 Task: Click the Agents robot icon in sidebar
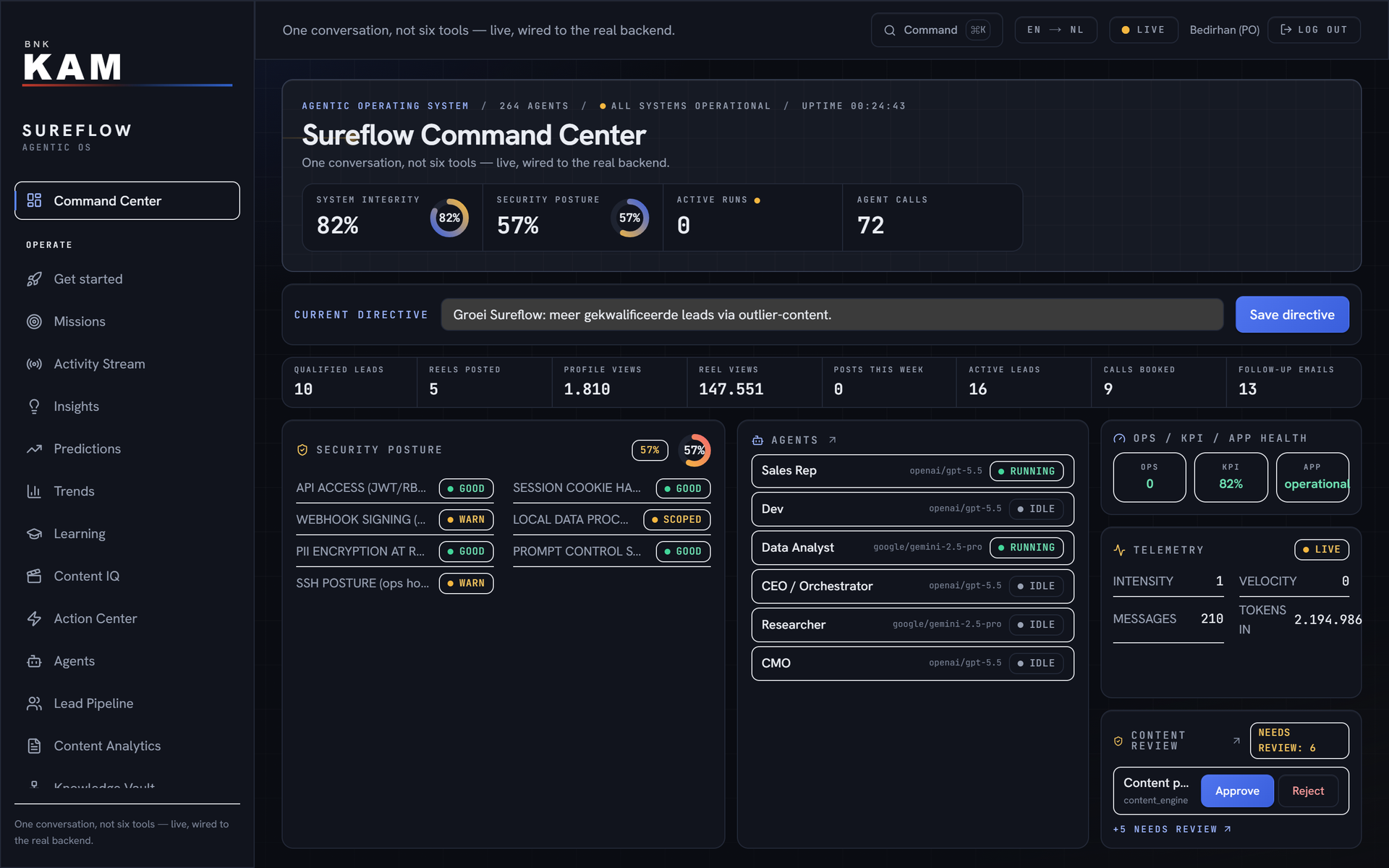34,661
